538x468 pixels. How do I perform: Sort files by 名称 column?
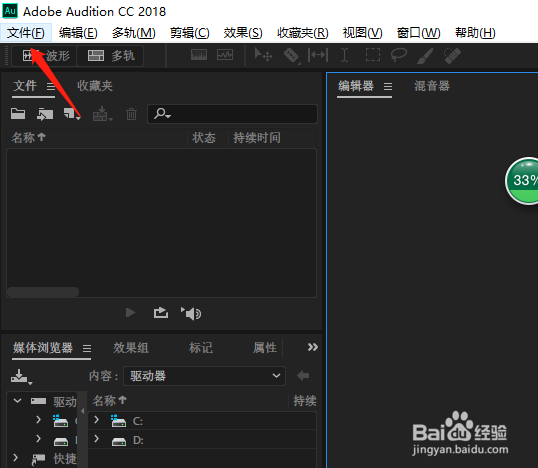(x=28, y=138)
